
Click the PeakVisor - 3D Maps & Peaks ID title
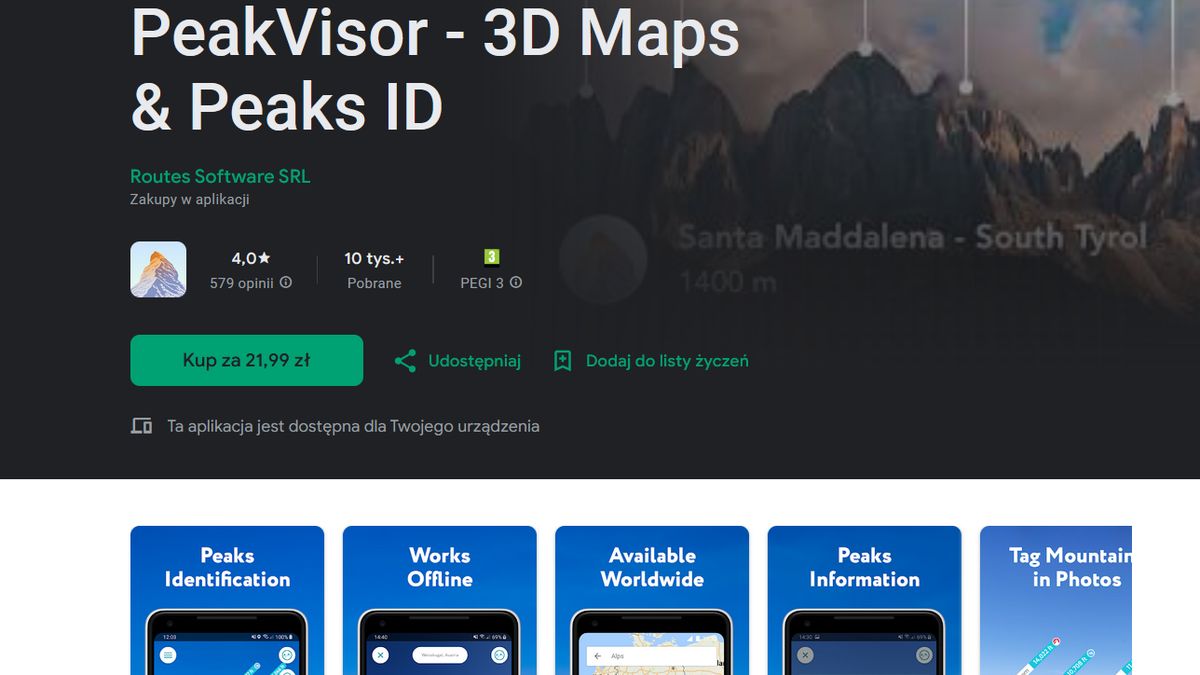(435, 68)
